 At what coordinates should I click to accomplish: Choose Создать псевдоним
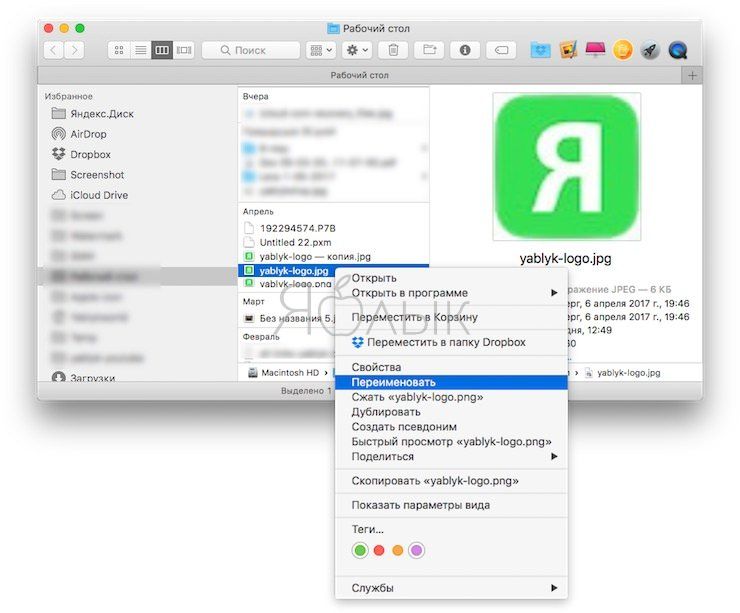[451, 427]
